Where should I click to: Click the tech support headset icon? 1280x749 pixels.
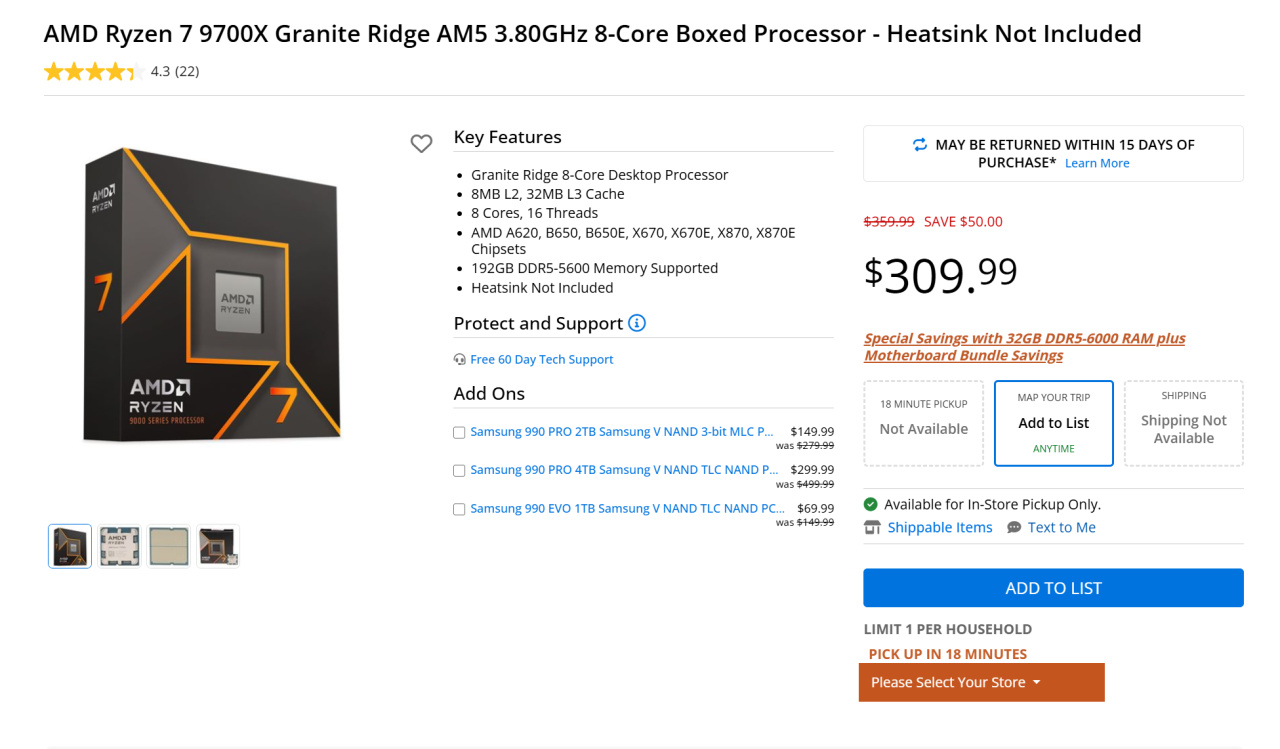(460, 359)
